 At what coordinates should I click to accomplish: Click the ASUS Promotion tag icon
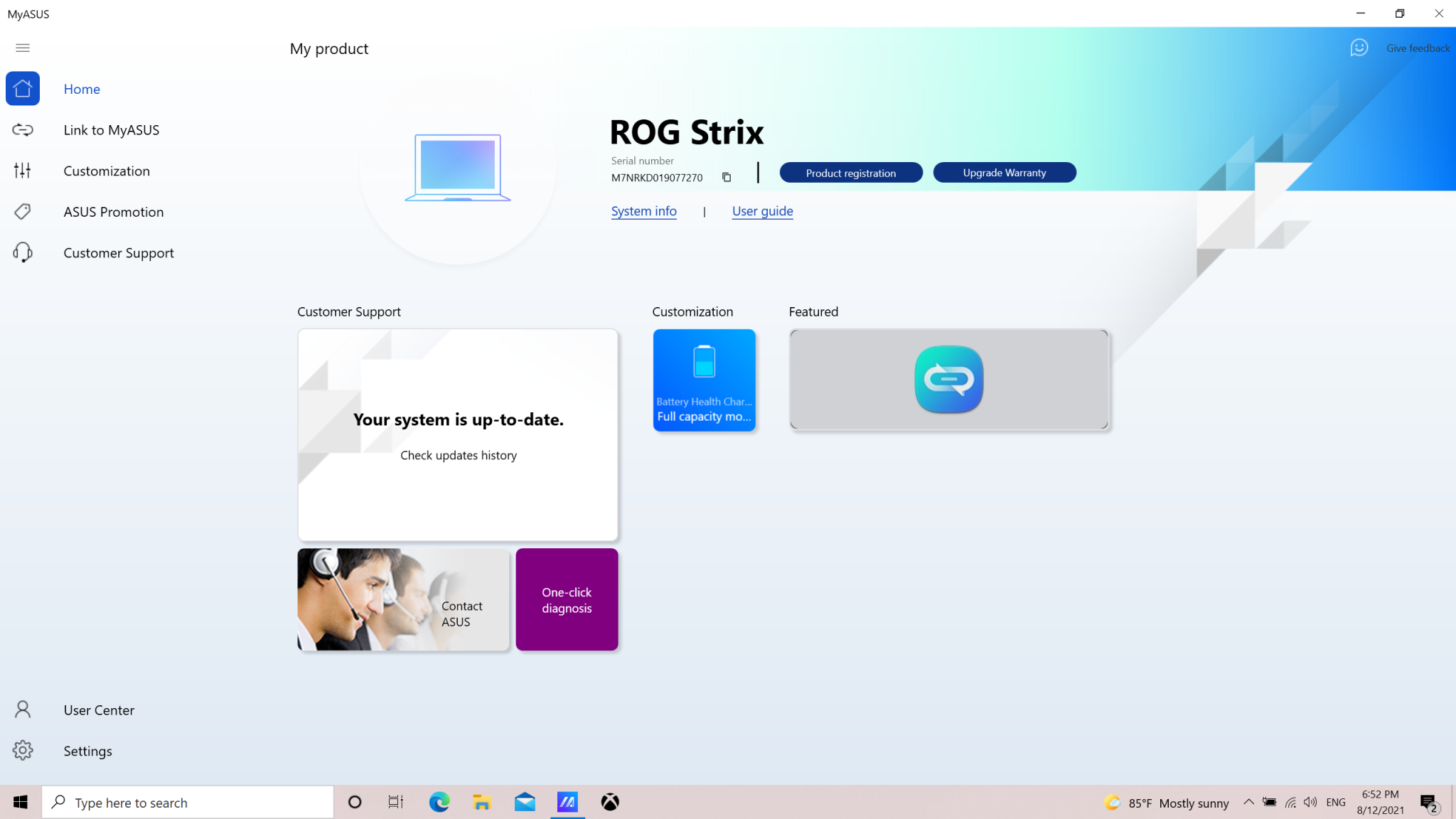23,212
